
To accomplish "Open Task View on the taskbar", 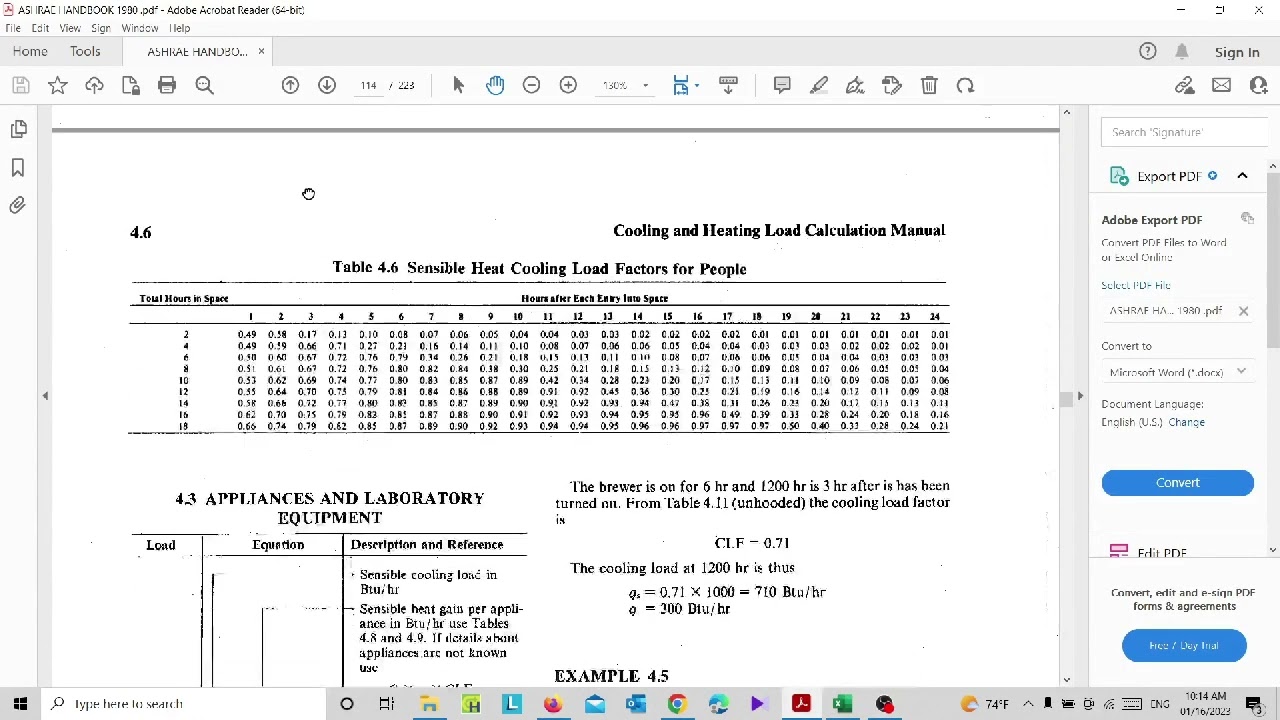I will [x=387, y=704].
